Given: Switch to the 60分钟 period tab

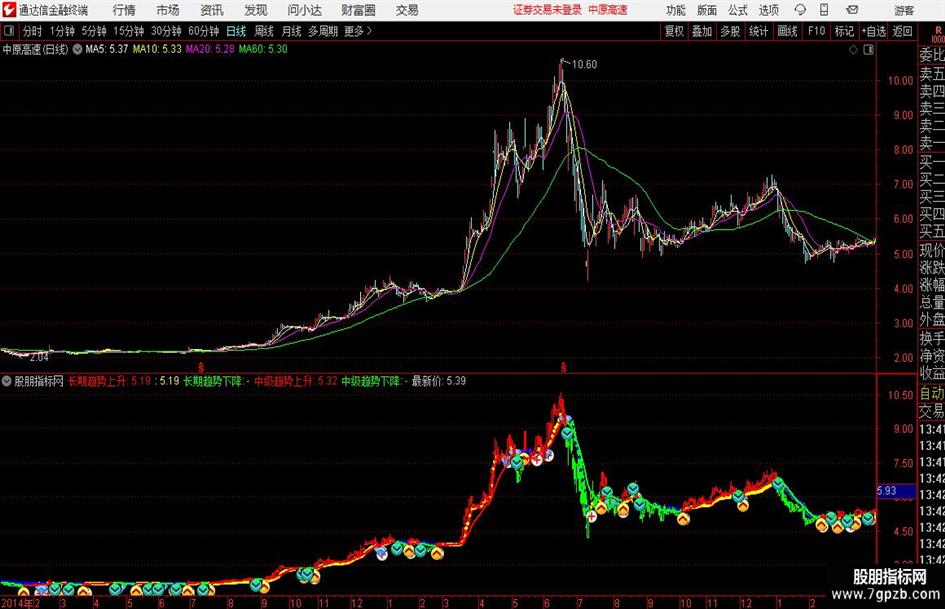Looking at the screenshot, I should pyautogui.click(x=203, y=31).
